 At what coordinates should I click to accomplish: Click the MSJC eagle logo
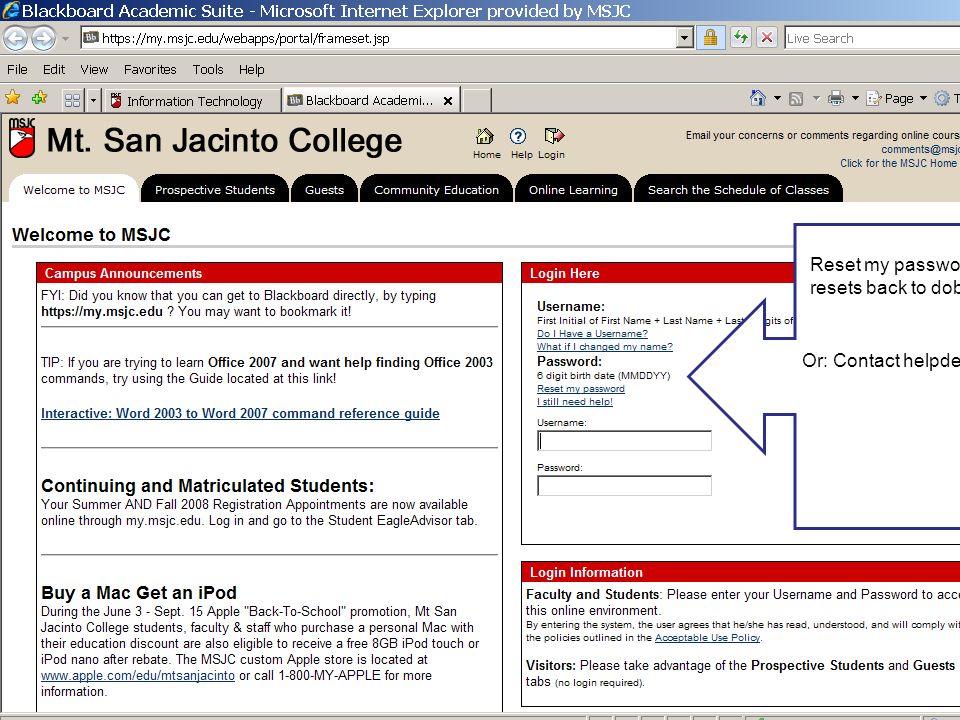pos(22,138)
